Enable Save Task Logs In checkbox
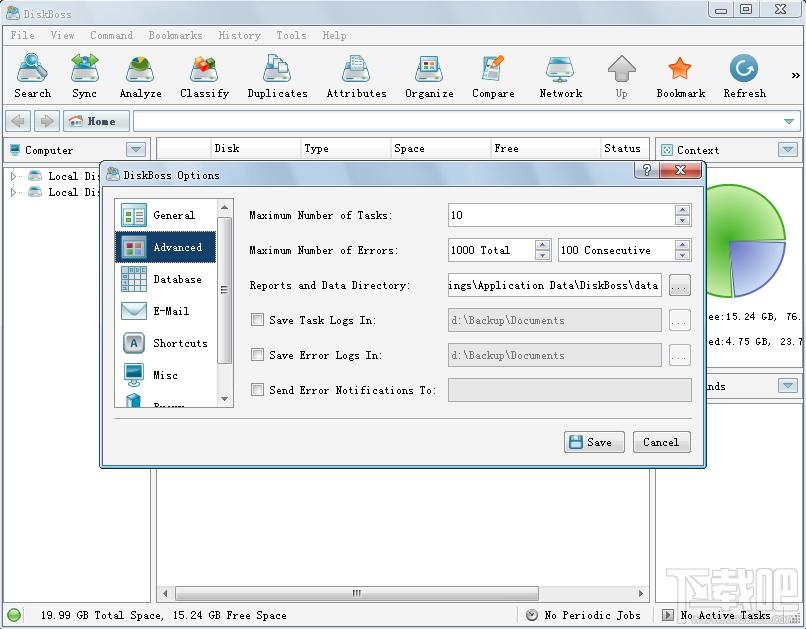Image resolution: width=806 pixels, height=629 pixels. (x=257, y=320)
